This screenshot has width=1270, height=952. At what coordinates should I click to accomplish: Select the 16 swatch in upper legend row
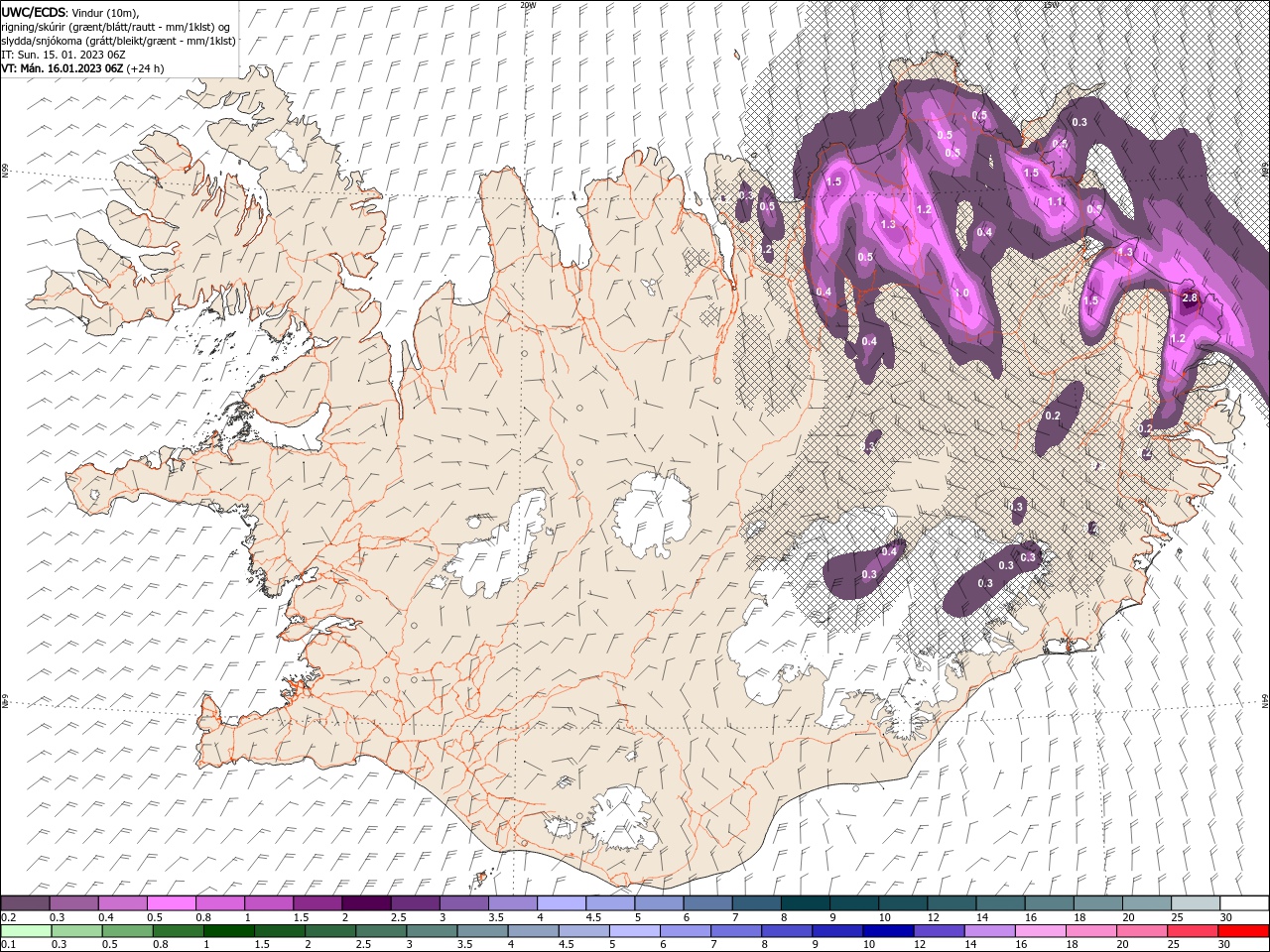tap(1049, 903)
